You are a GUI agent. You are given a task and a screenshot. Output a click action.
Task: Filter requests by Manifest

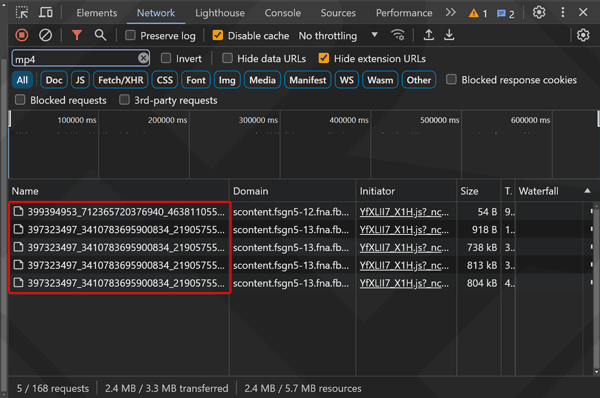(308, 80)
